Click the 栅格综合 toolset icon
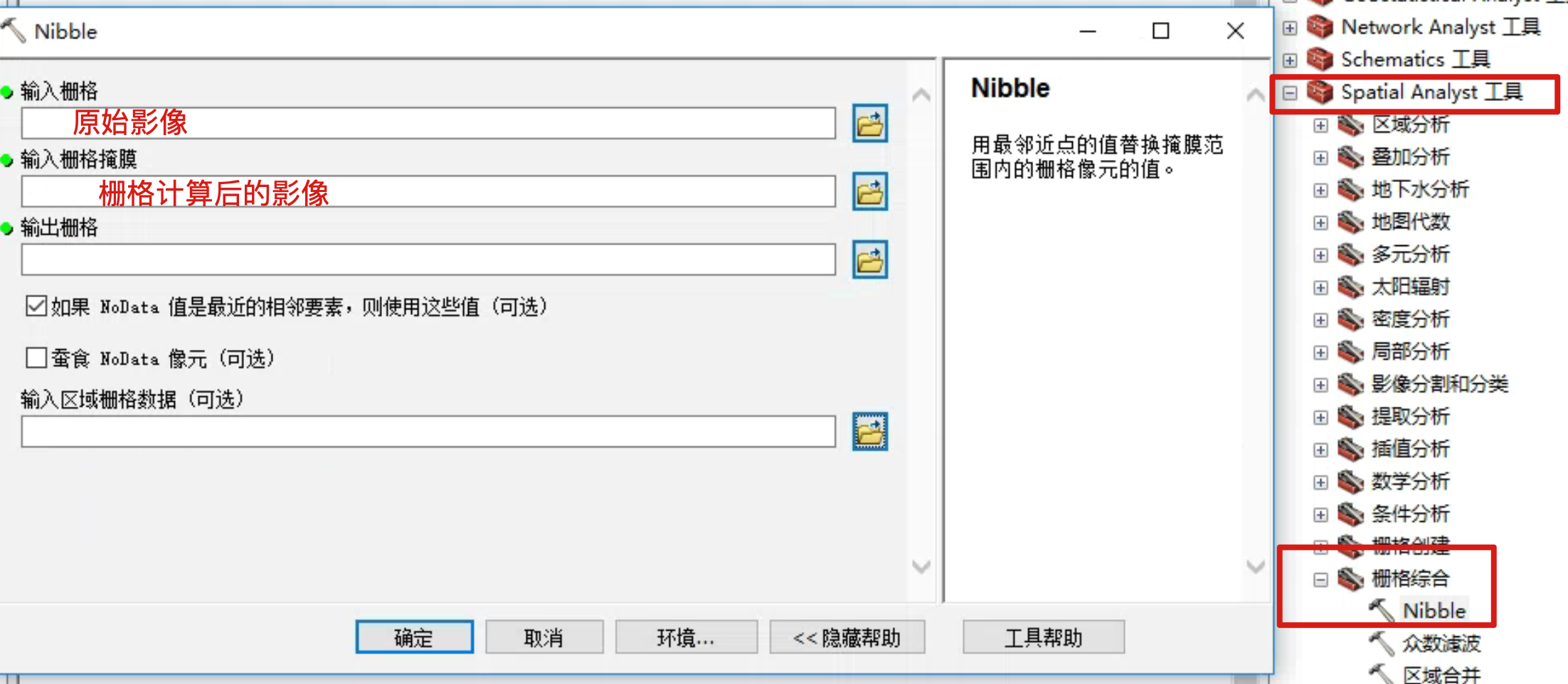The width and height of the screenshot is (1568, 684). [x=1350, y=579]
